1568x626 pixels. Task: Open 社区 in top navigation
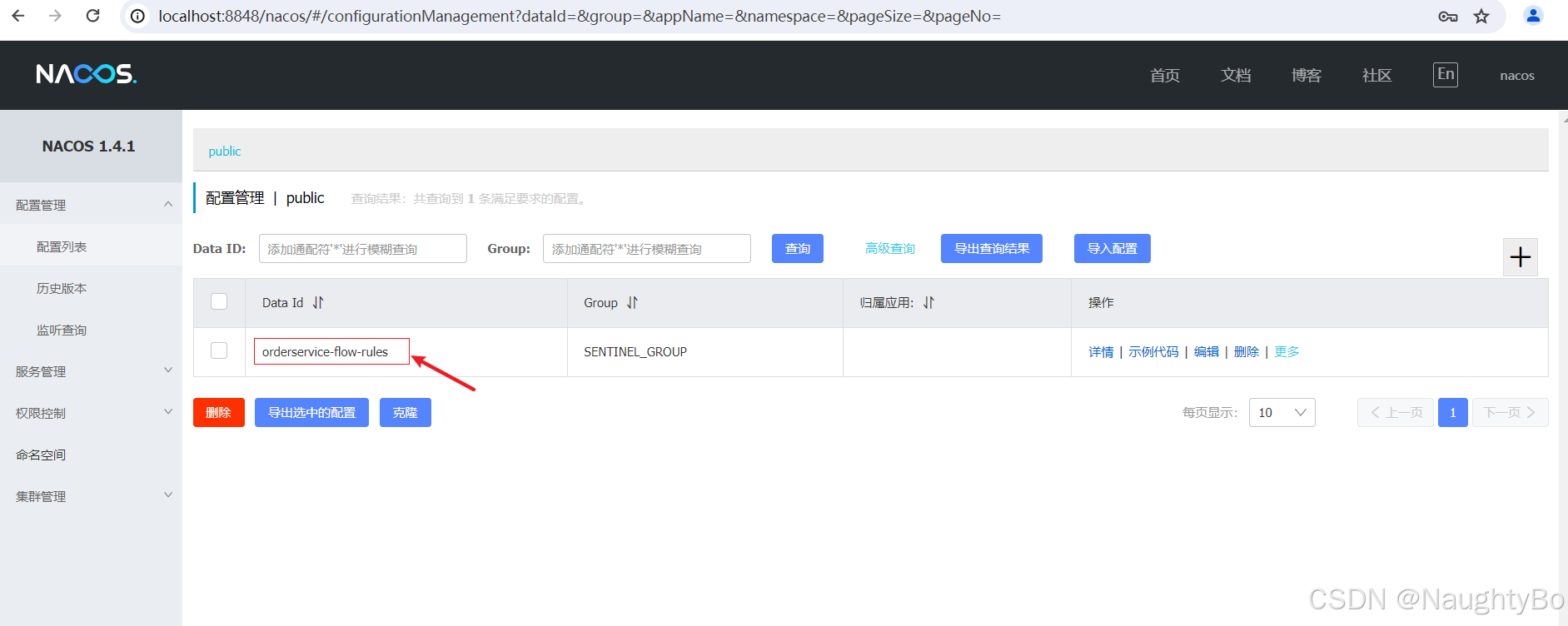coord(1377,76)
